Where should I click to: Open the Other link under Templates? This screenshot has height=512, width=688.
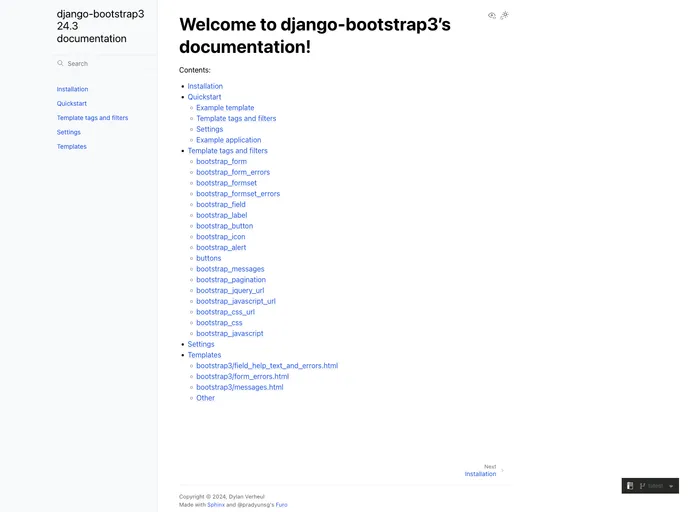click(205, 398)
